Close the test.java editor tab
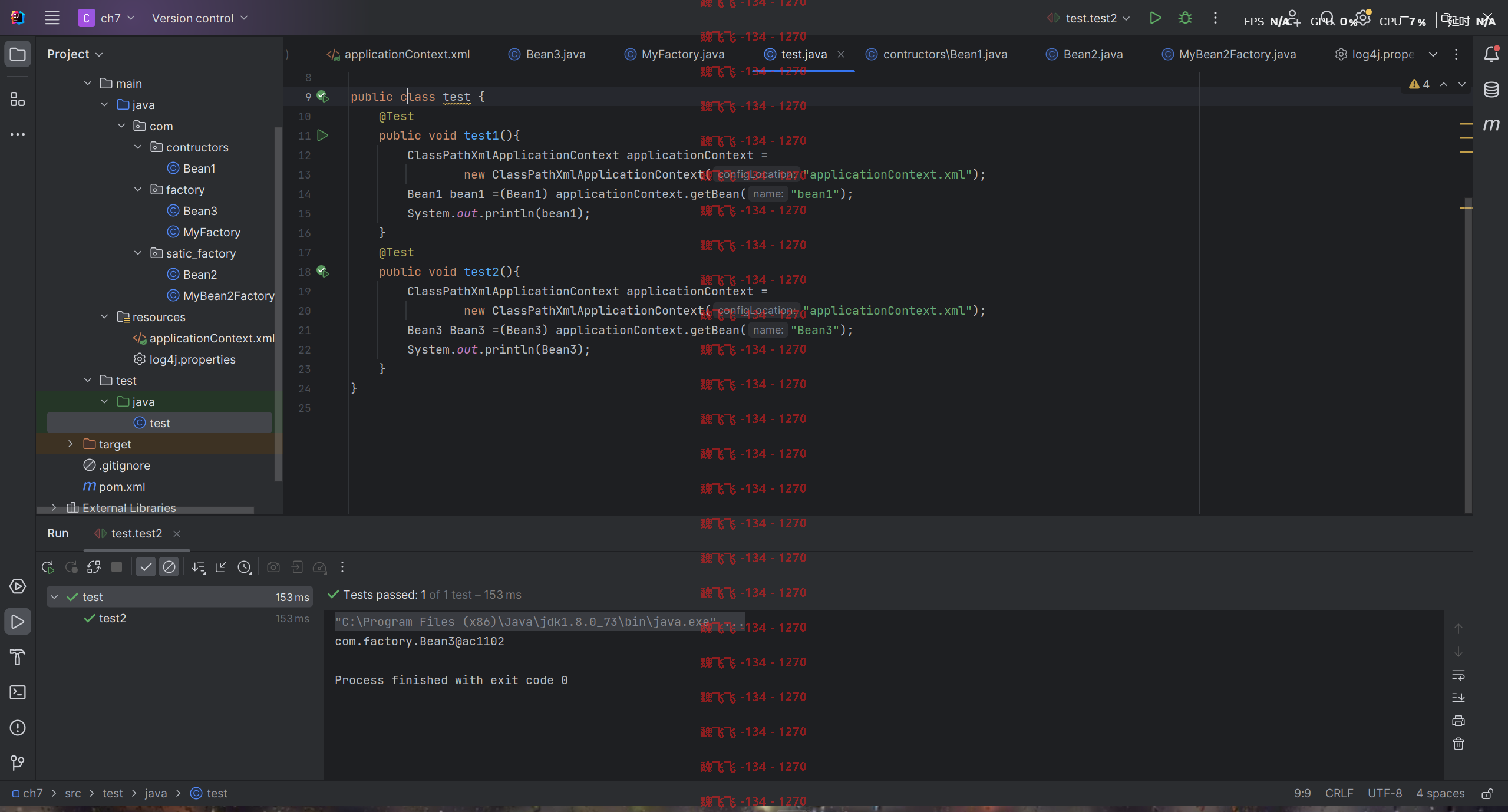The height and width of the screenshot is (812, 1508). pyautogui.click(x=841, y=54)
